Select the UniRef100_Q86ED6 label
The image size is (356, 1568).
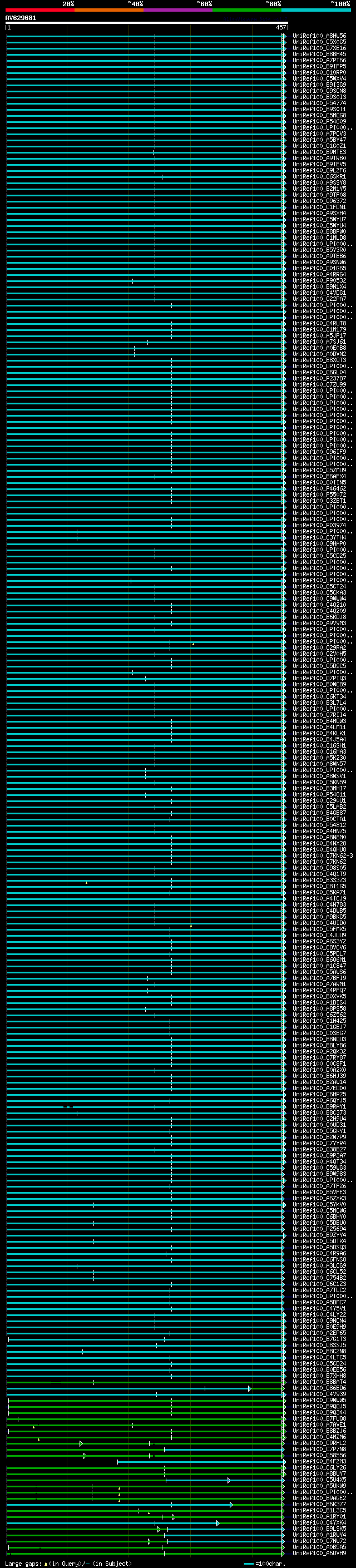point(319,1387)
